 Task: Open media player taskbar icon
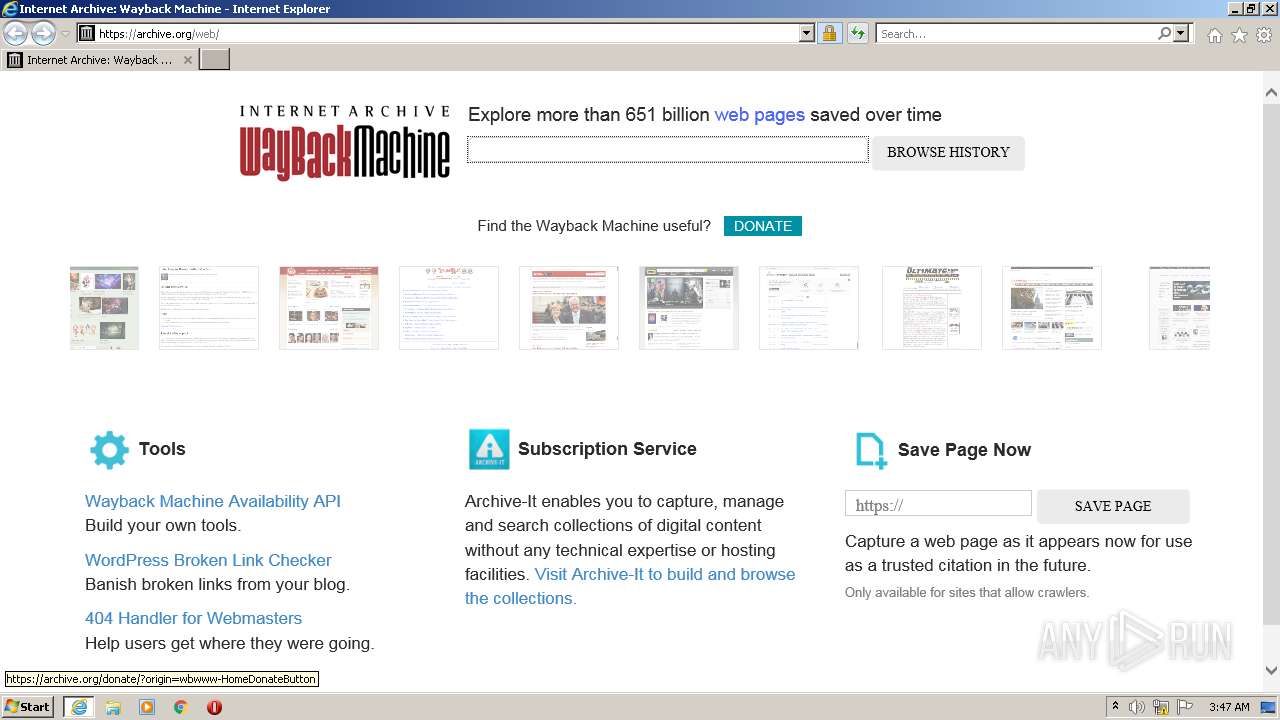(147, 707)
